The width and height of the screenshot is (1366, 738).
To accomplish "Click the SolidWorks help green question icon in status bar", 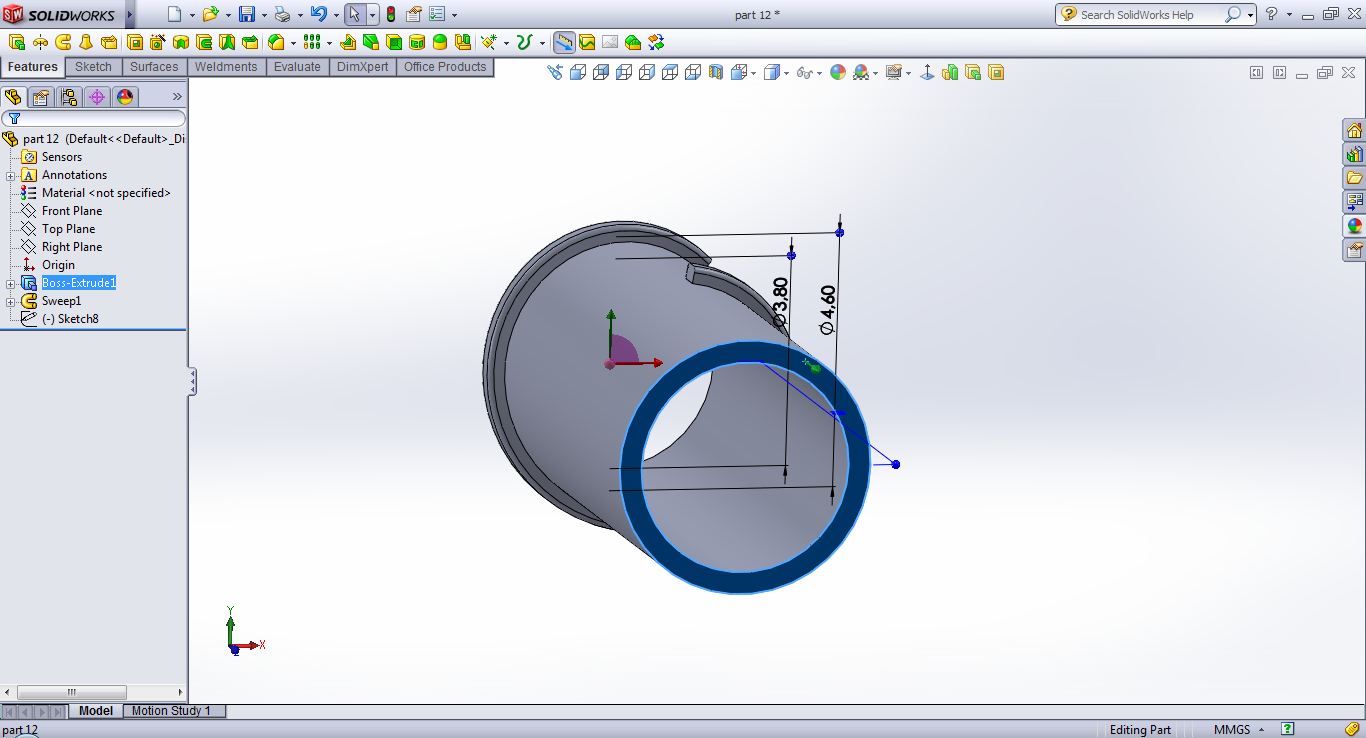I will (x=1288, y=729).
